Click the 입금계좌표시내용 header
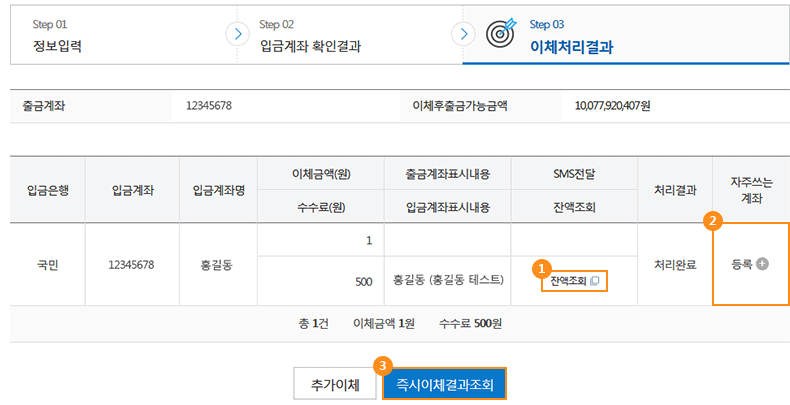 447,207
